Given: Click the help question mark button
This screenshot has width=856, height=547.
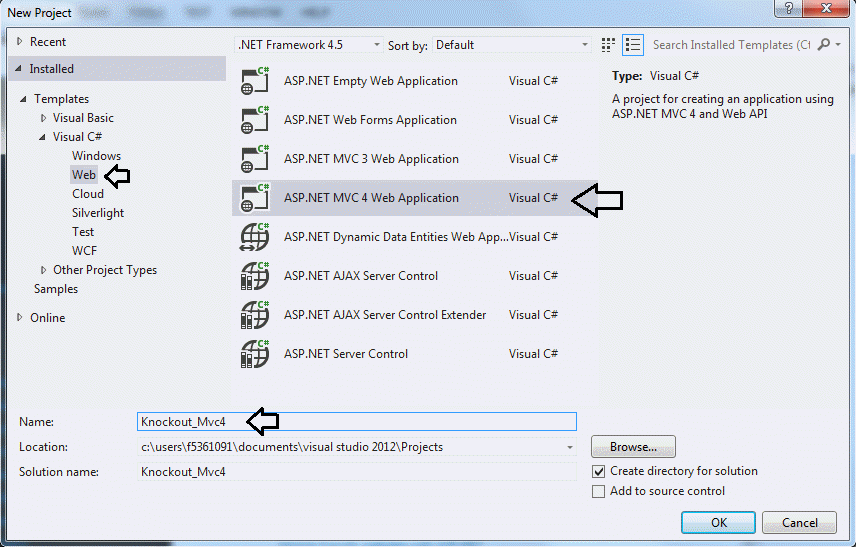Looking at the screenshot, I should (788, 8).
